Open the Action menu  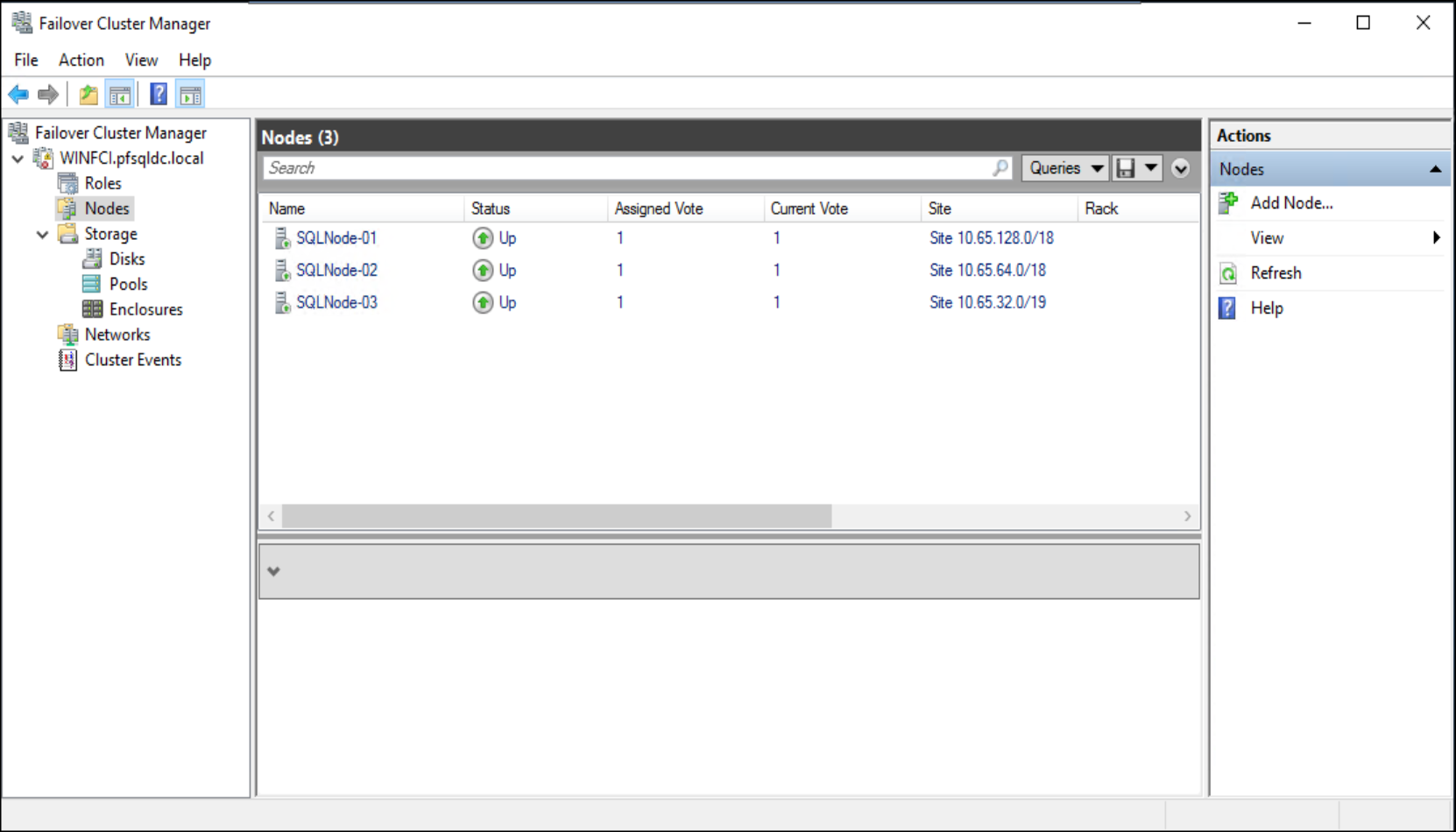(x=81, y=60)
